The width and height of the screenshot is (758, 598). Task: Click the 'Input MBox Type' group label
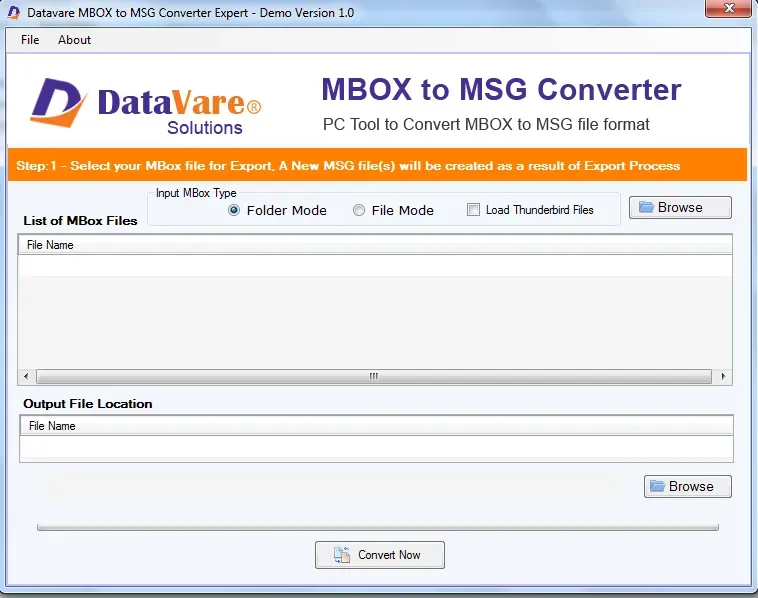tap(196, 193)
